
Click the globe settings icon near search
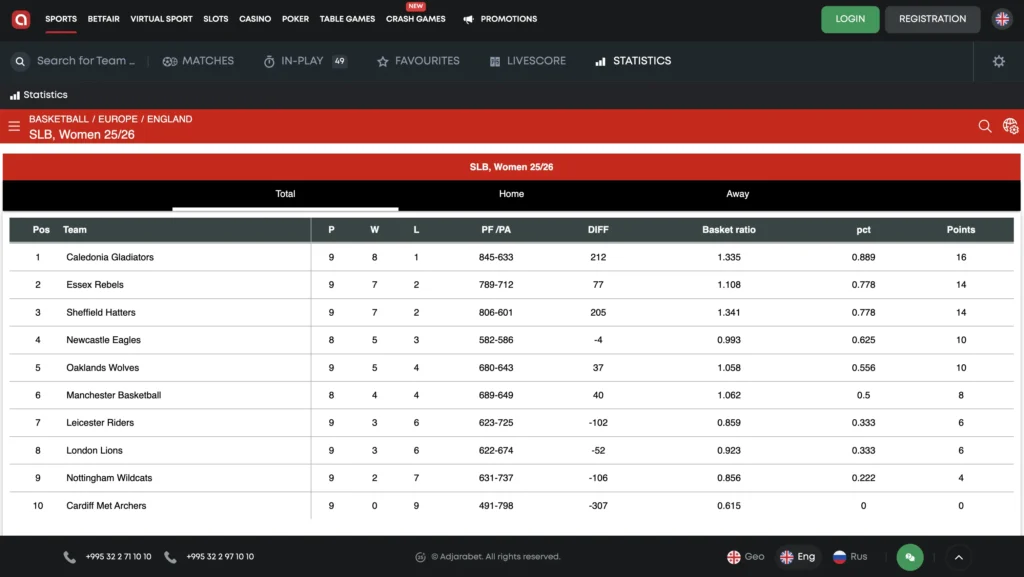(1010, 126)
